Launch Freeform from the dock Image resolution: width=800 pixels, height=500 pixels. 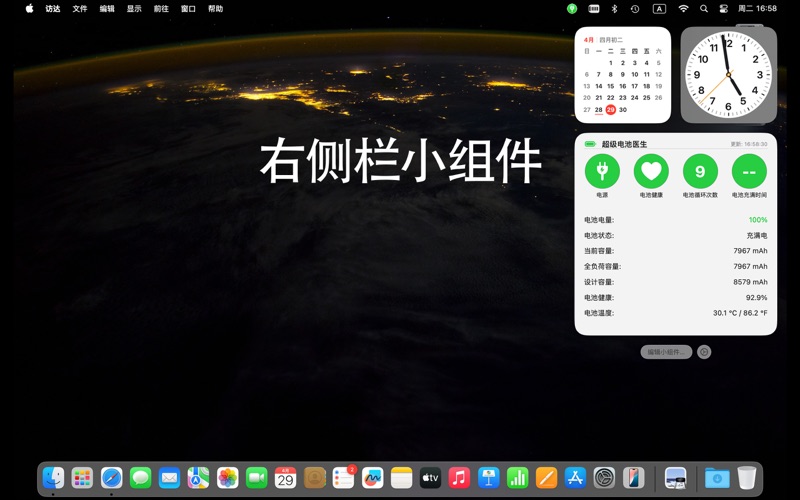[x=372, y=478]
